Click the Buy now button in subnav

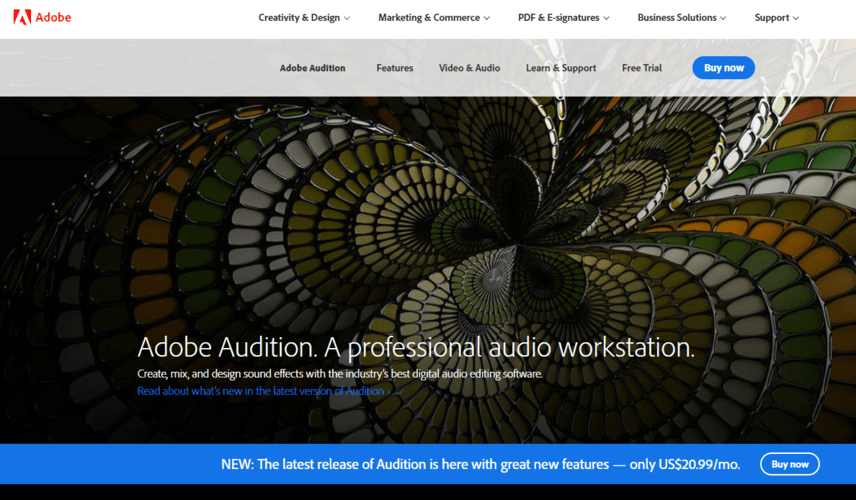[x=724, y=68]
